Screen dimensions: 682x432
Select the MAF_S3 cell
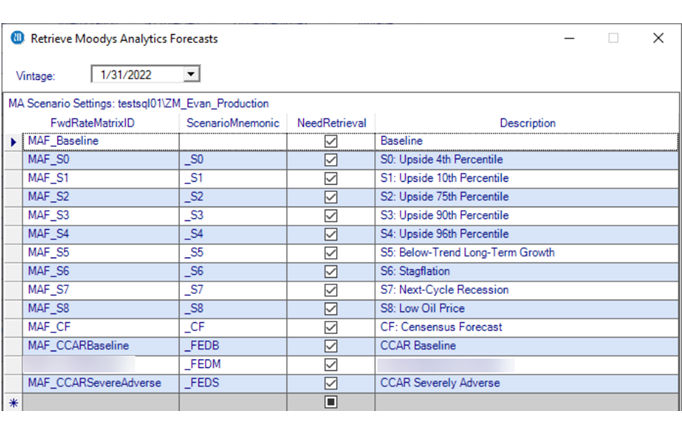click(100, 216)
